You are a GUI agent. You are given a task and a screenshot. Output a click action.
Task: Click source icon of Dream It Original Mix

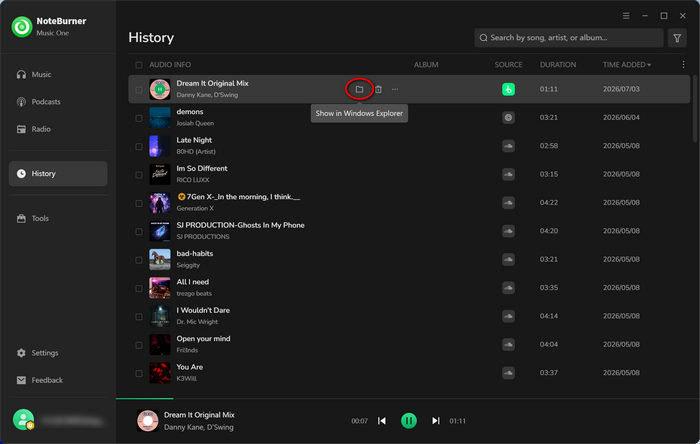pyautogui.click(x=508, y=89)
